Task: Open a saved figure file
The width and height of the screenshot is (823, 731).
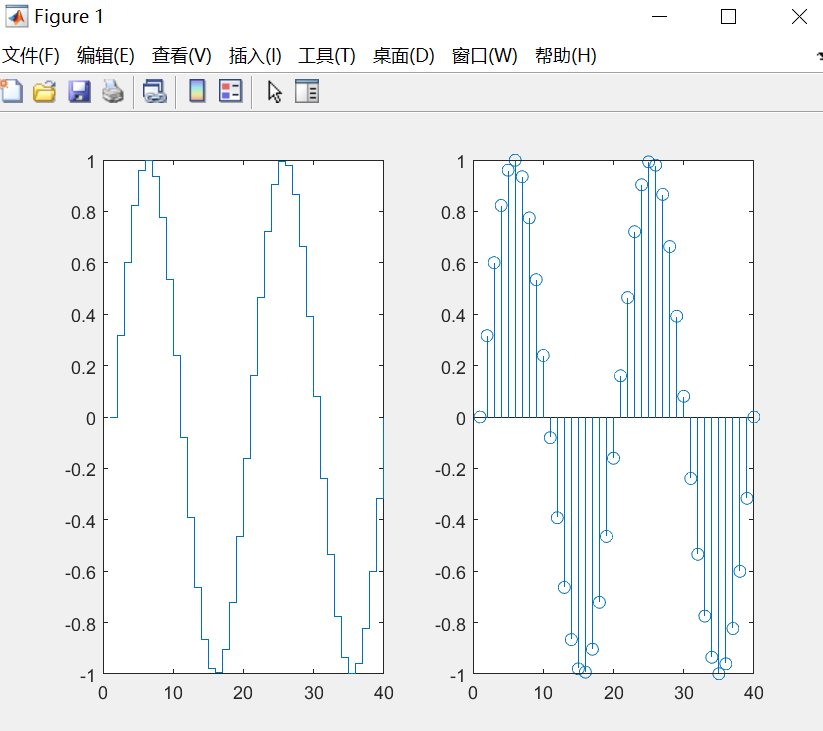Action: click(x=45, y=91)
